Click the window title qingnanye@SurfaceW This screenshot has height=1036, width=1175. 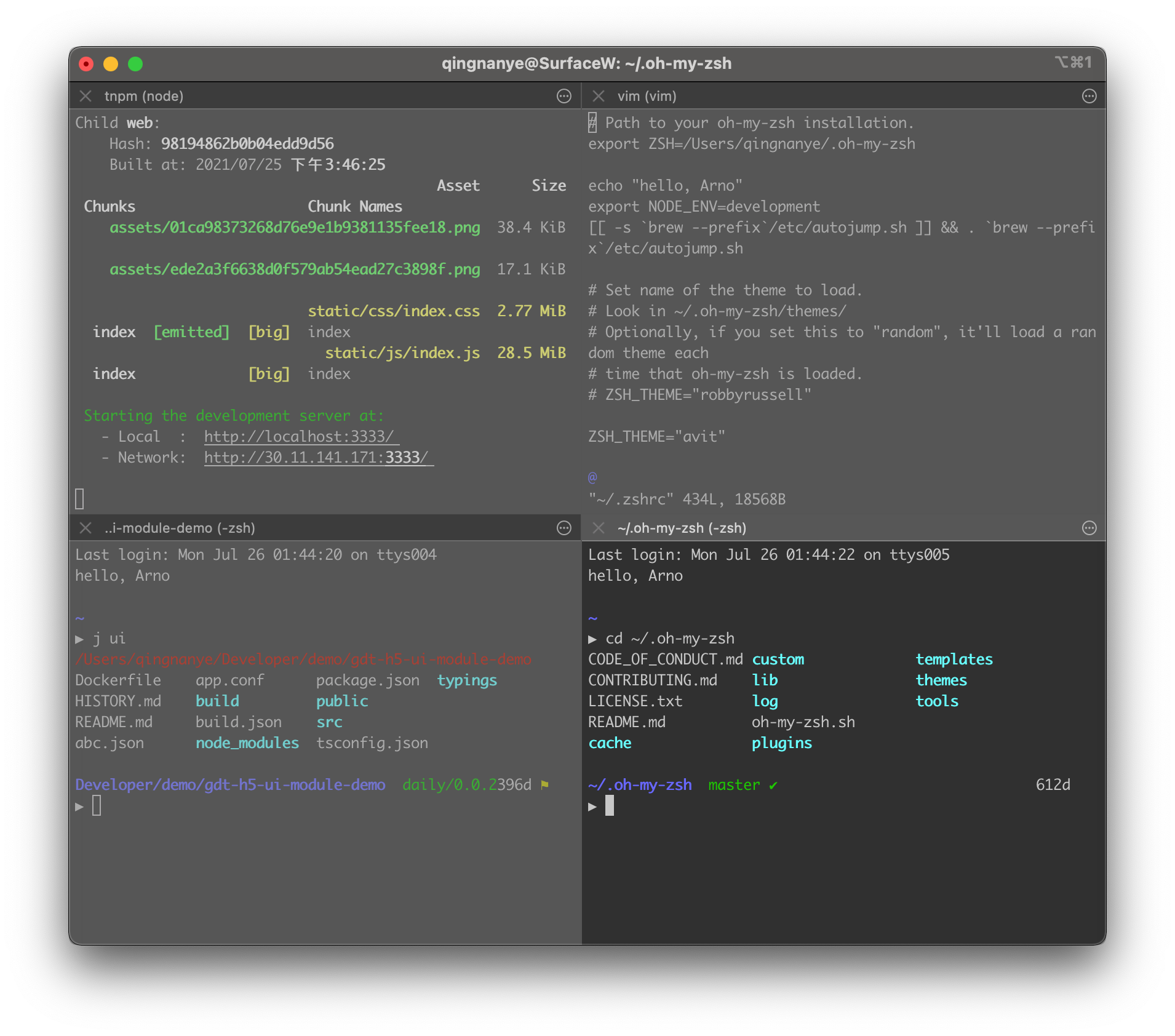click(587, 63)
